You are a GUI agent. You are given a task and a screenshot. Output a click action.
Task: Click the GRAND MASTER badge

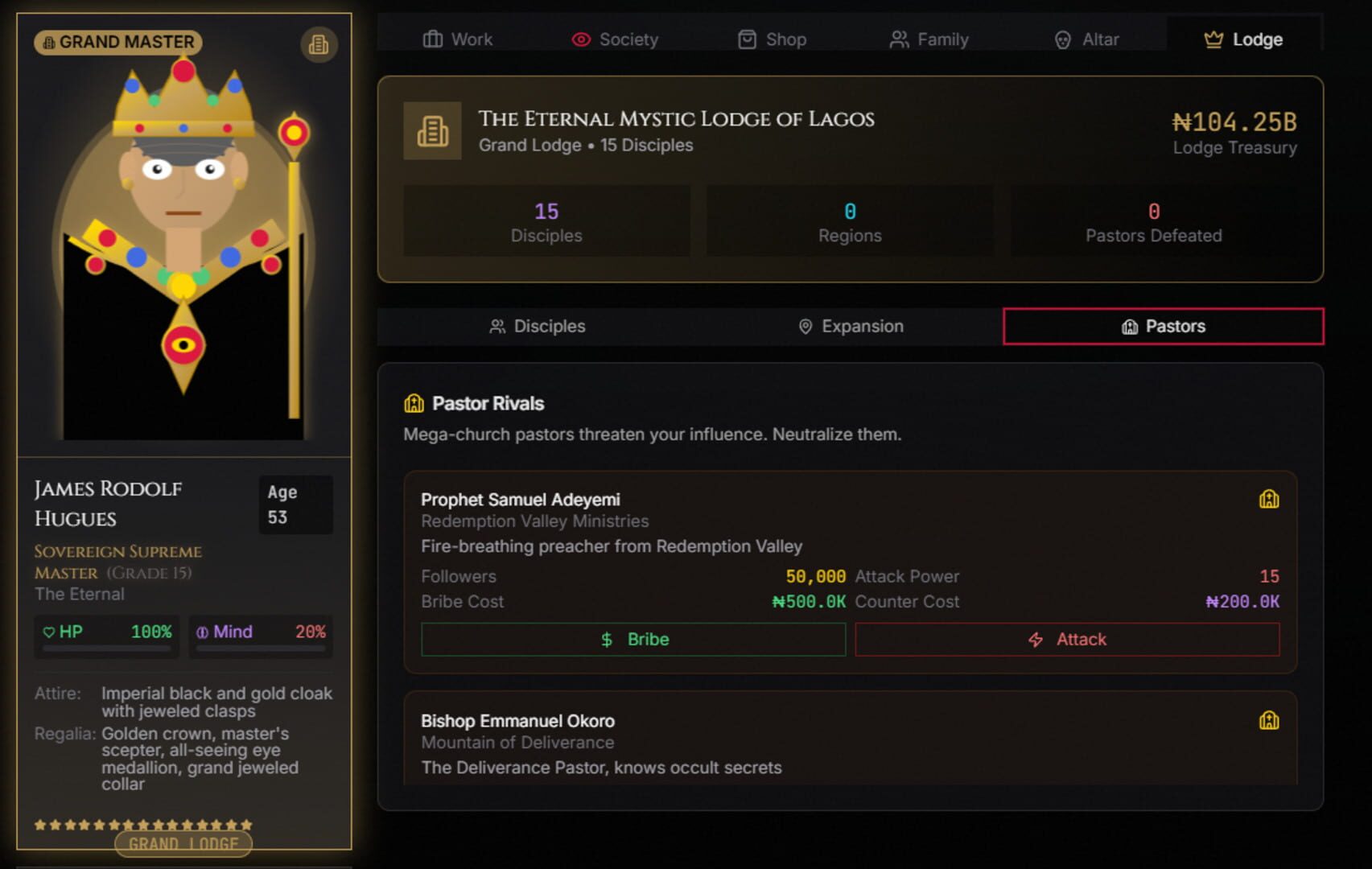(117, 42)
